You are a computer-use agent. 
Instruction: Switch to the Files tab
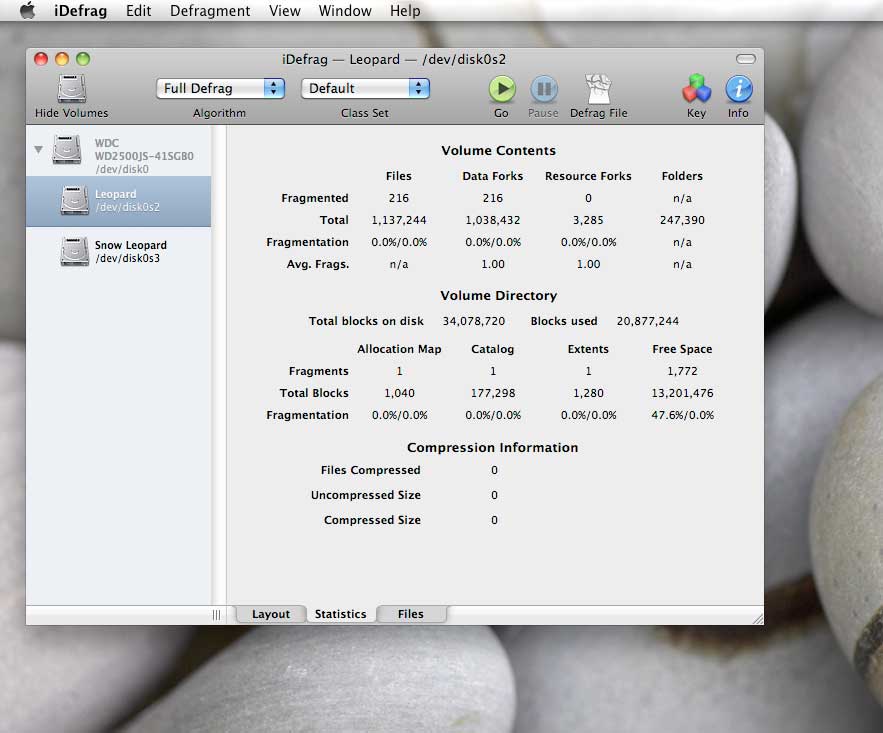[410, 614]
